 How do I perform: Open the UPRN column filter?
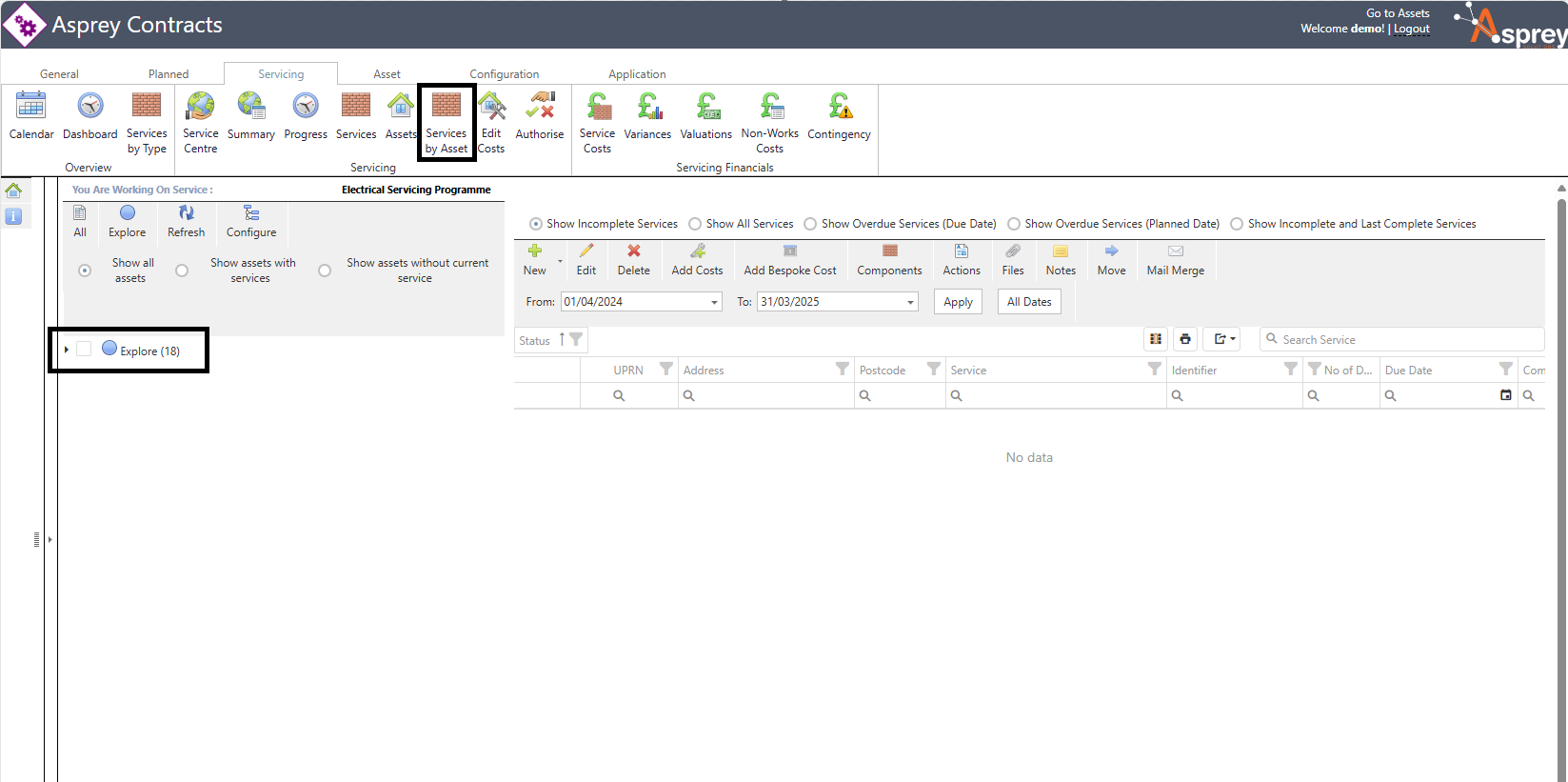(x=666, y=369)
